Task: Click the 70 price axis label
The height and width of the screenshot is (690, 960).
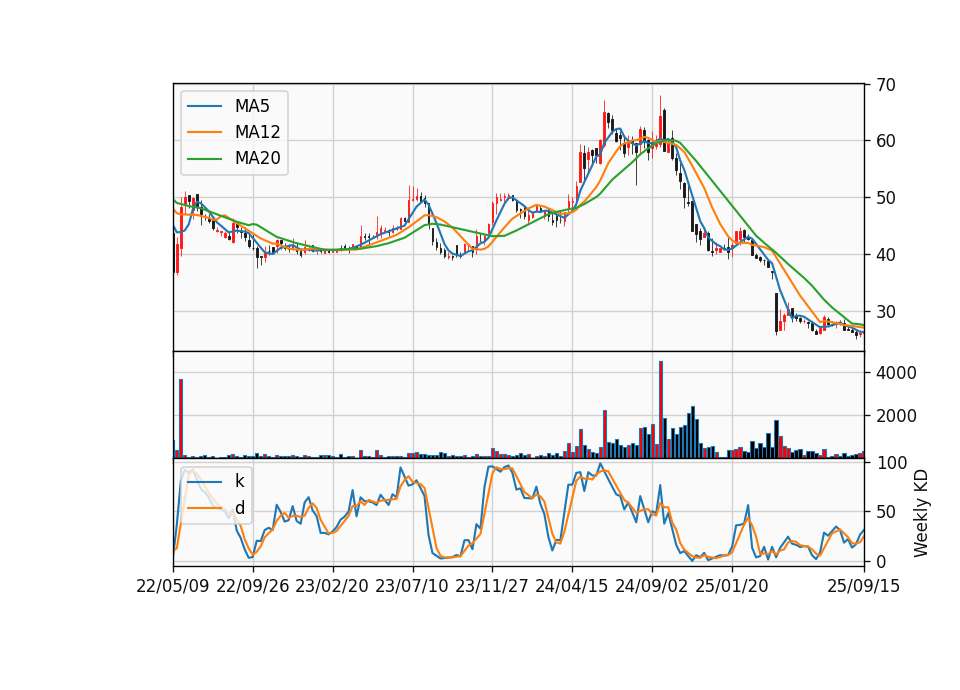Action: click(885, 85)
